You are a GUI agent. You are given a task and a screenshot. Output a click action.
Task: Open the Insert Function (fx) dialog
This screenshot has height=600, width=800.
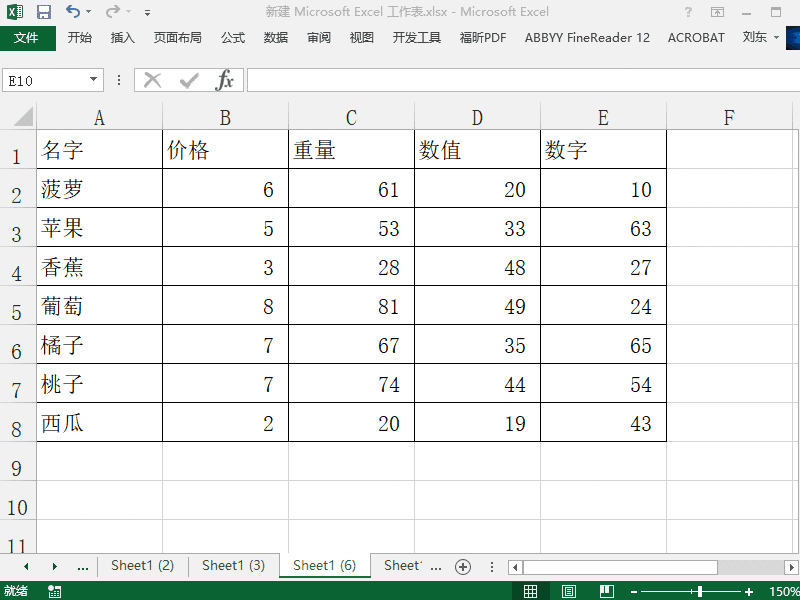[x=225, y=79]
